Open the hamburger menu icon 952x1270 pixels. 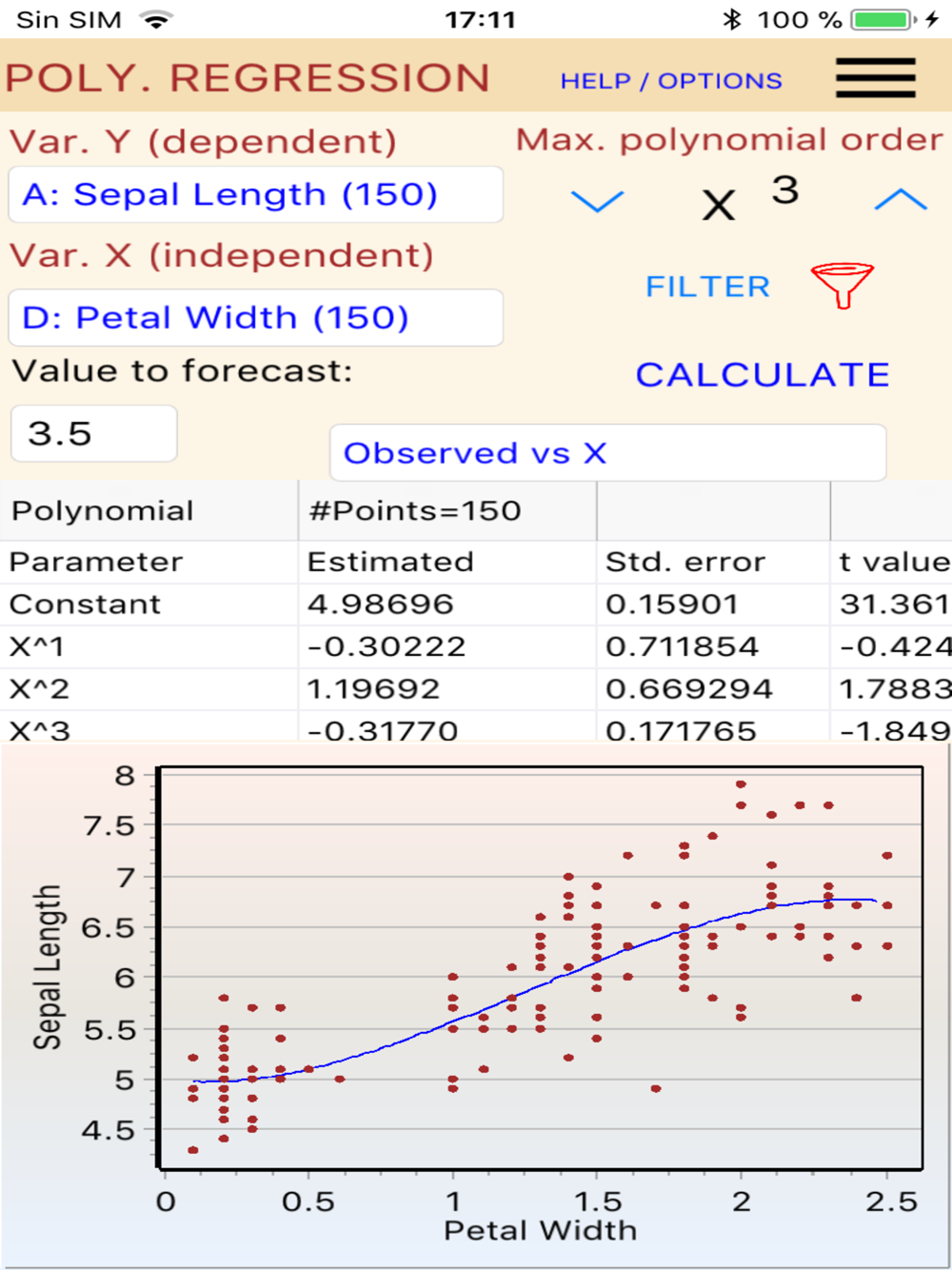[876, 77]
